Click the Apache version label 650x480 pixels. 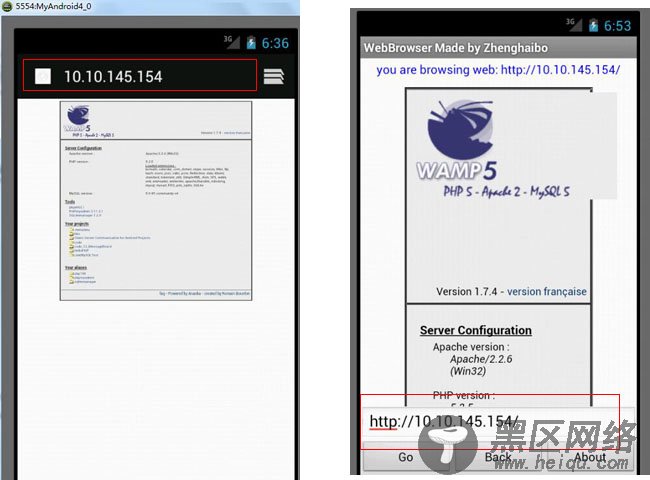coord(471,347)
